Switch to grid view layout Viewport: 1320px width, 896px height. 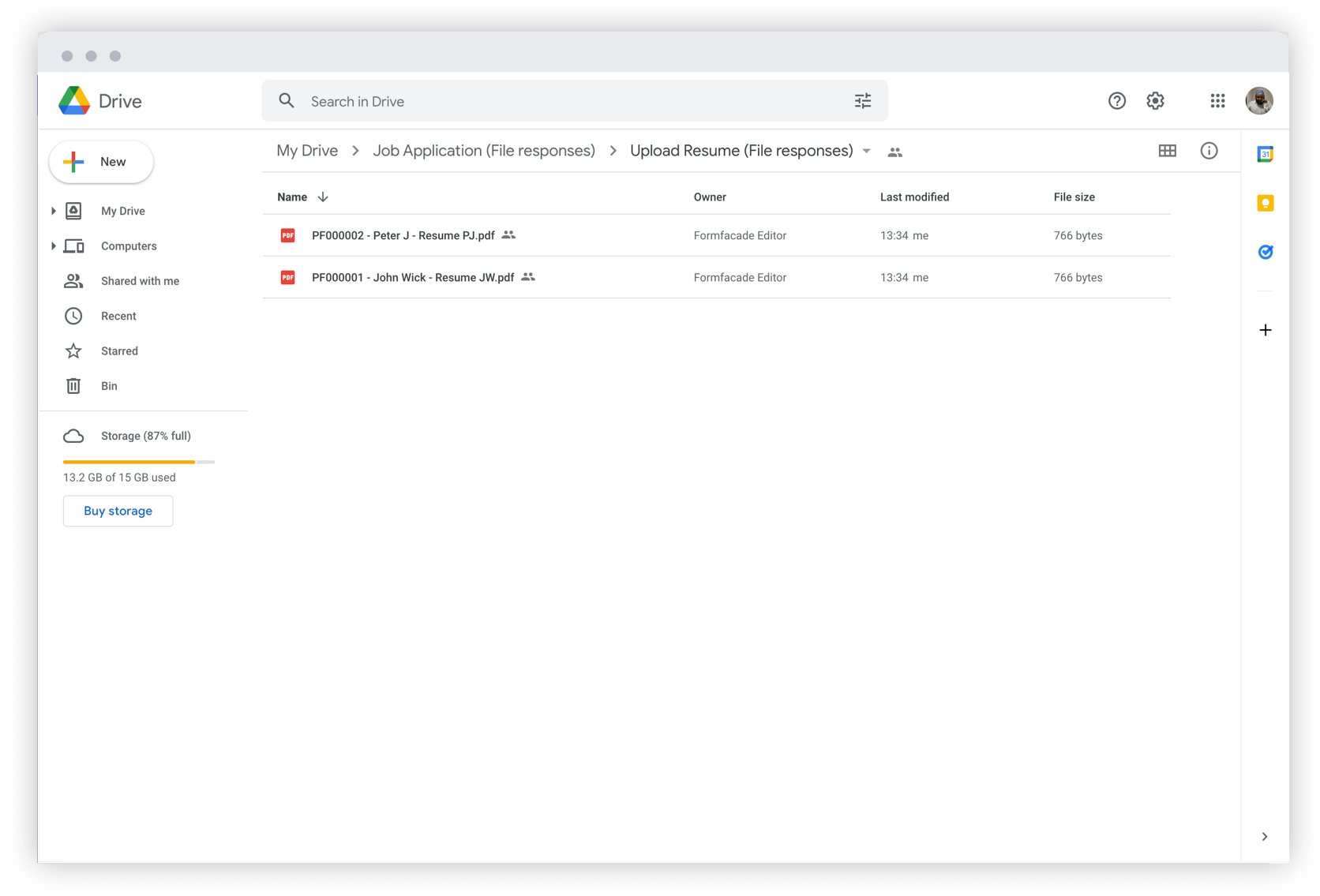click(x=1168, y=151)
